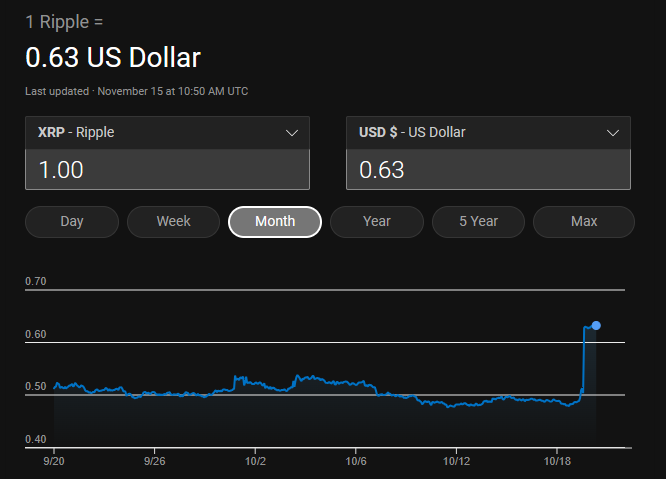666x479 pixels.
Task: Click the 0.40 price axis label
Action: [36, 439]
